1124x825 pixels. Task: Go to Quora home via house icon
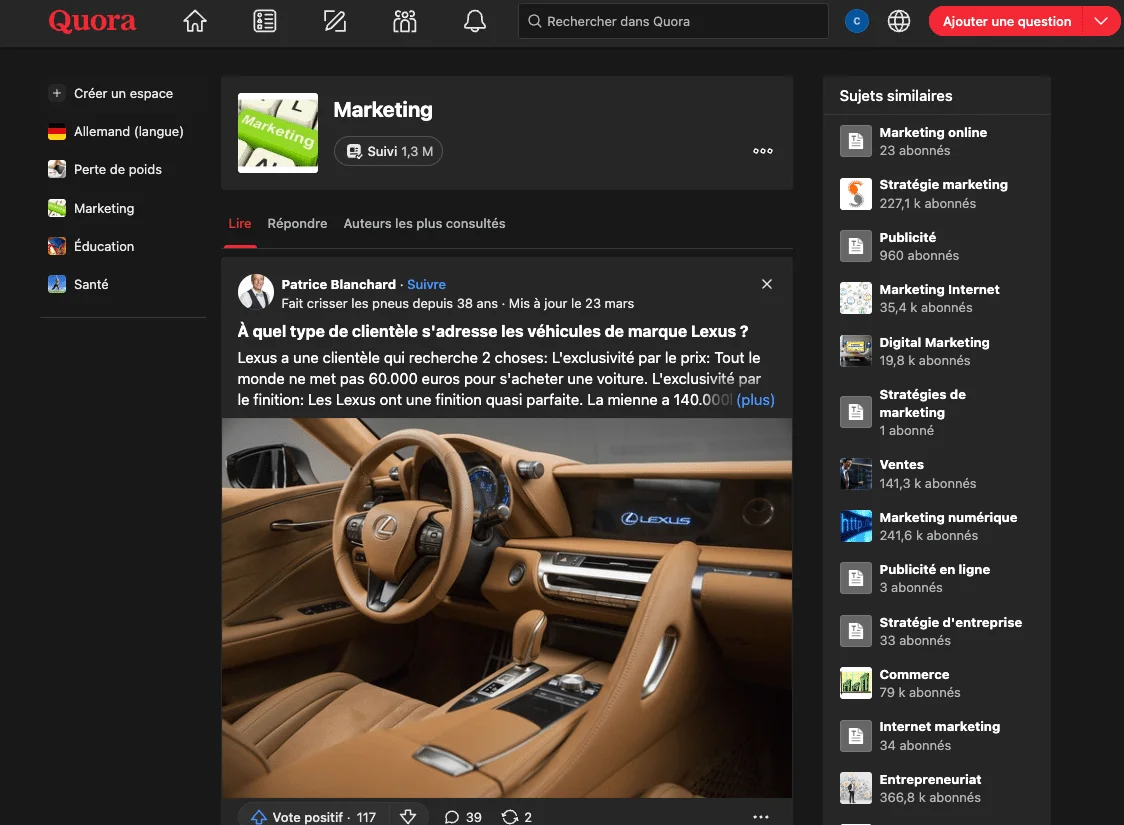click(x=194, y=22)
